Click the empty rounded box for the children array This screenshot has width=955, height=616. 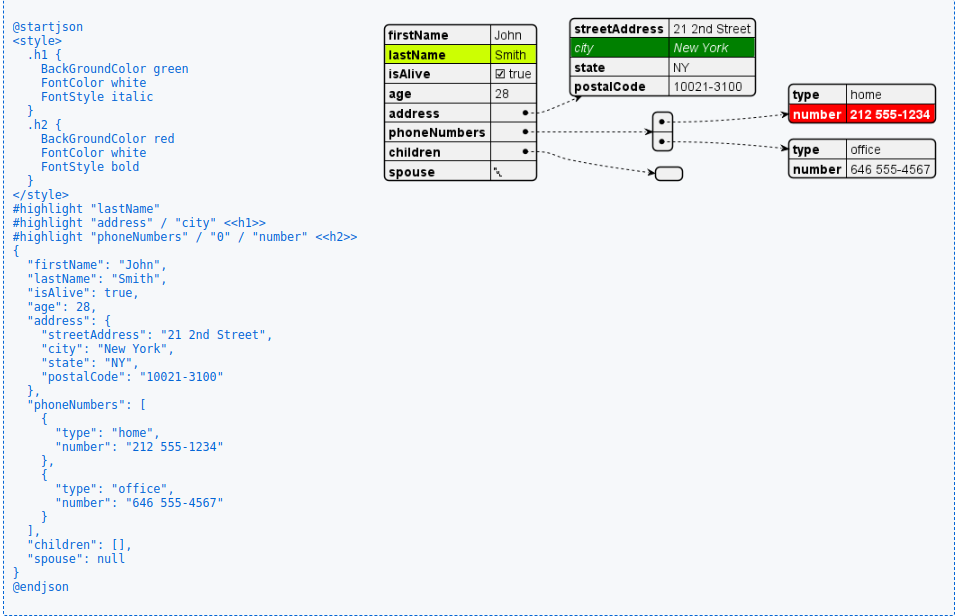point(669,174)
